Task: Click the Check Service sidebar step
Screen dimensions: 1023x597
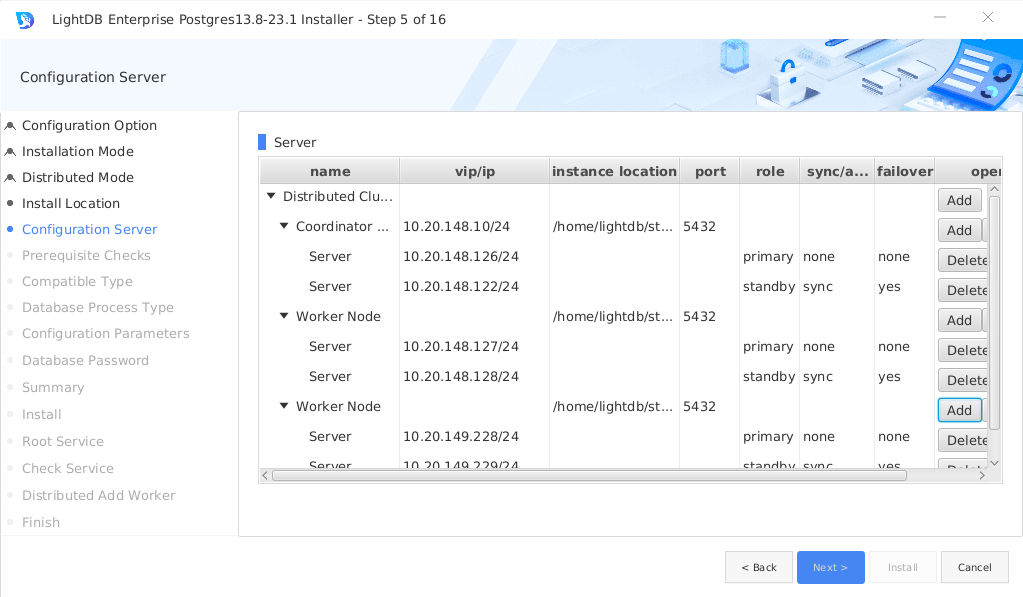Action: point(68,468)
